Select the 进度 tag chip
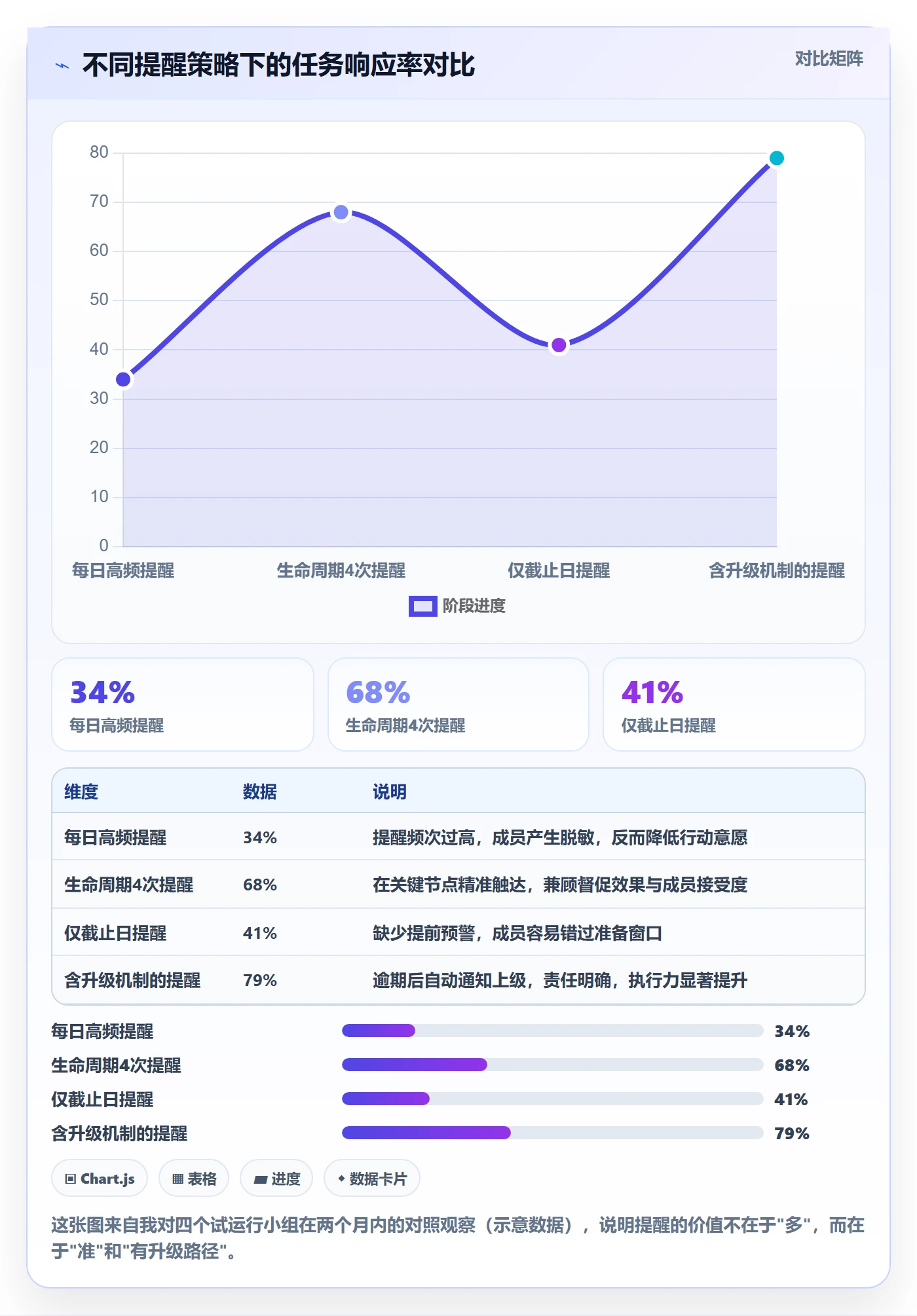Image resolution: width=917 pixels, height=1316 pixels. point(276,1179)
